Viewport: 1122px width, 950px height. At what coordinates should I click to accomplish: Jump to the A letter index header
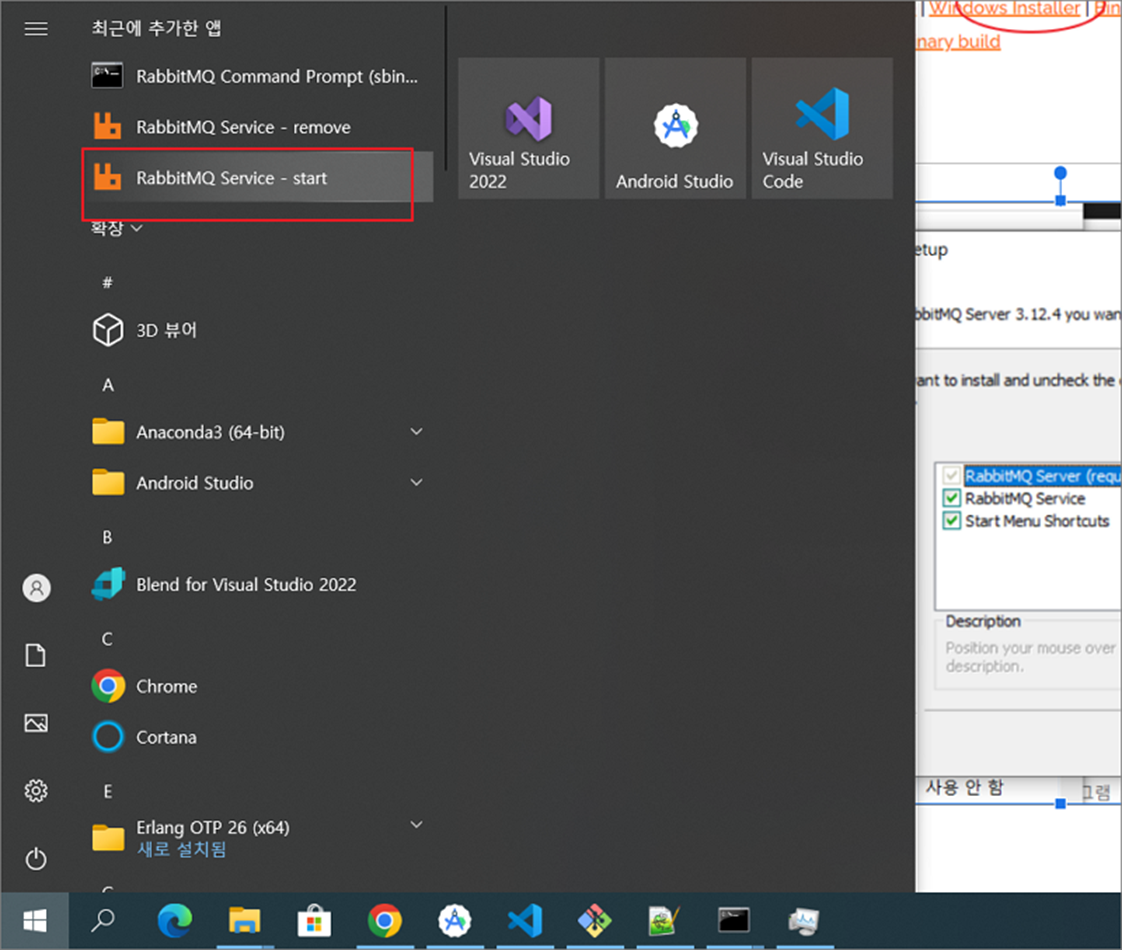(x=107, y=385)
